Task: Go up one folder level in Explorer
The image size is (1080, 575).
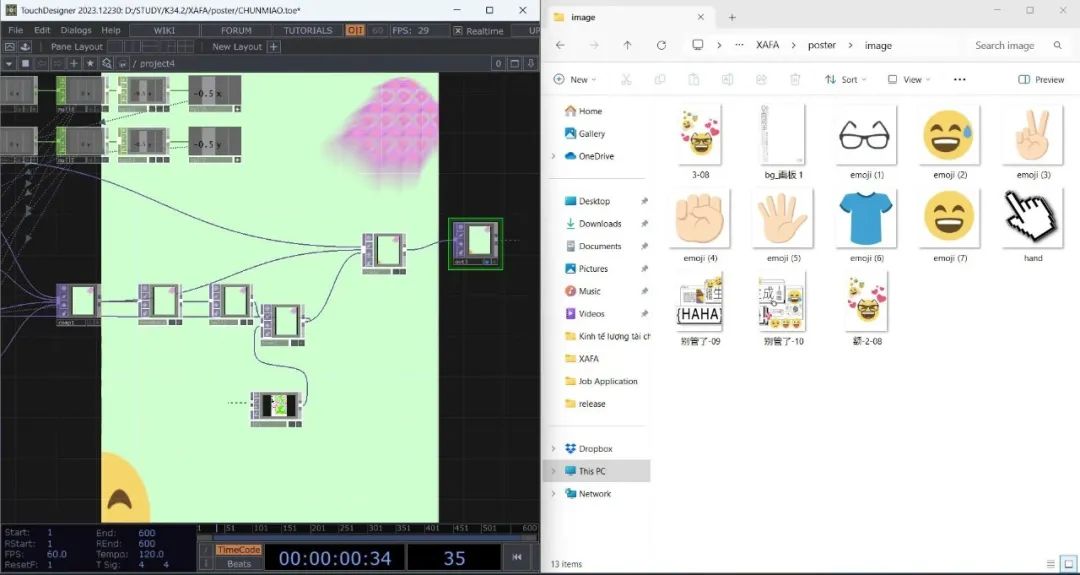Action: [627, 45]
